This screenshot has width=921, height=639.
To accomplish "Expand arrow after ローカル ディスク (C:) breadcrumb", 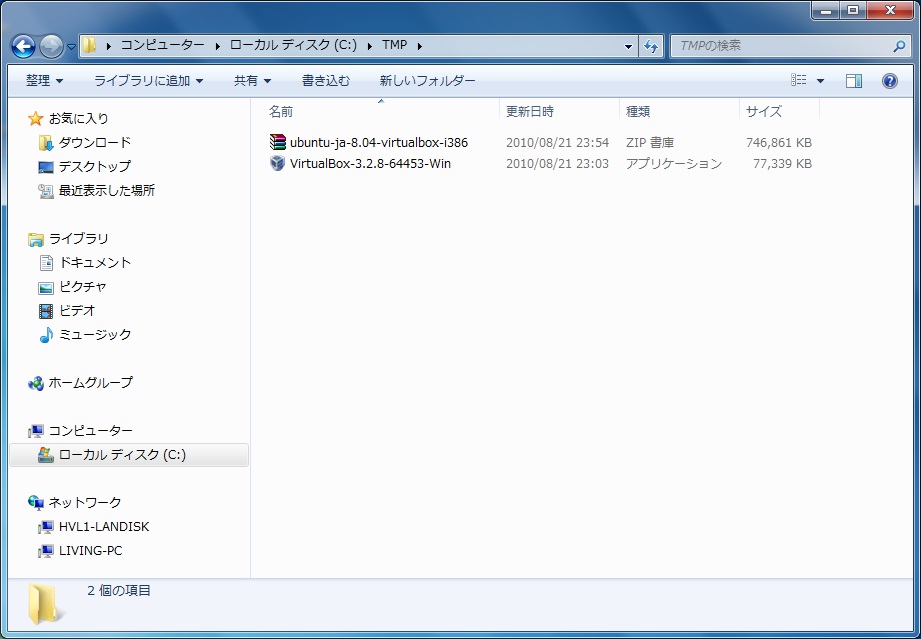I will 369,46.
